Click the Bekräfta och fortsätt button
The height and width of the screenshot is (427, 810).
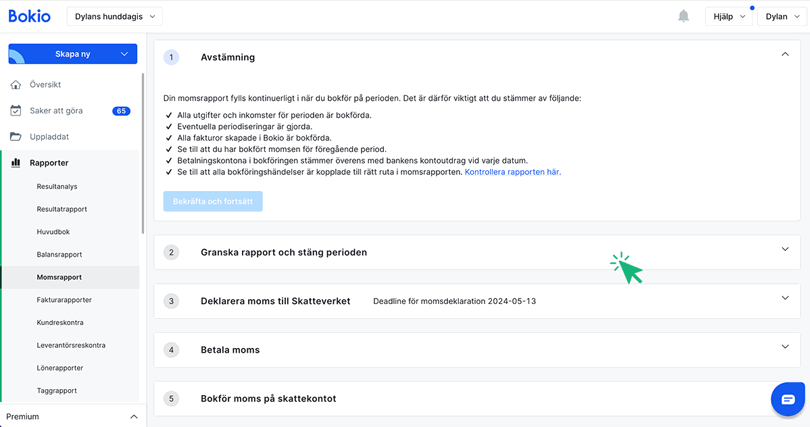[213, 201]
